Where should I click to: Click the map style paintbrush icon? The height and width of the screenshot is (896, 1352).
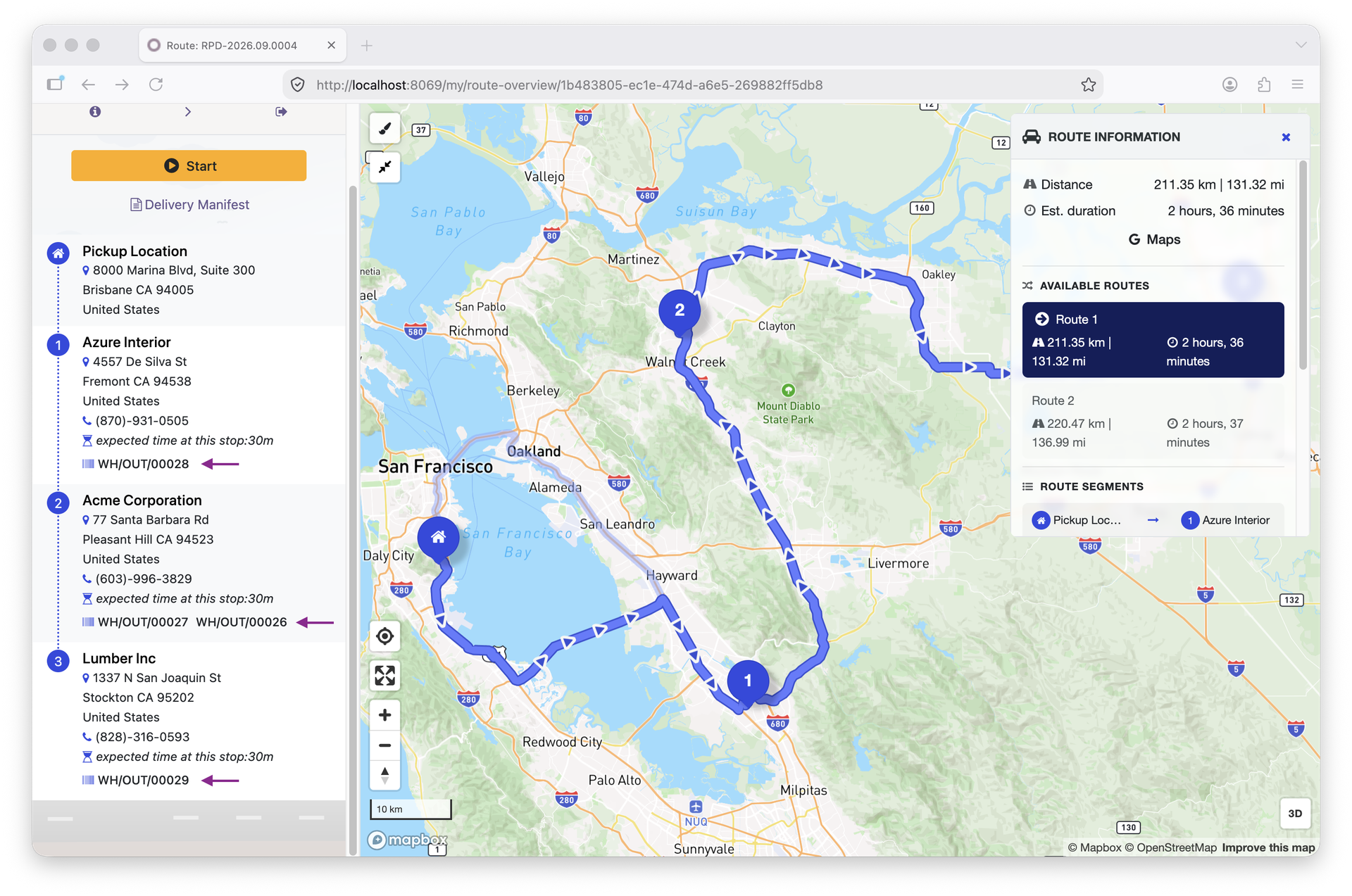[384, 128]
